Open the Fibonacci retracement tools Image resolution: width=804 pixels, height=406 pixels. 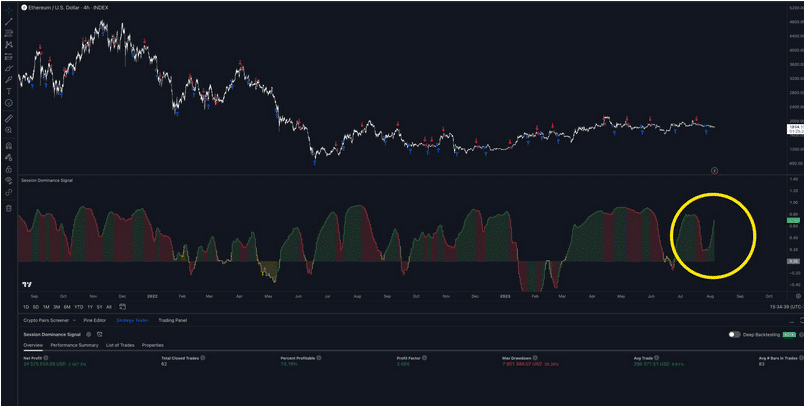9,33
